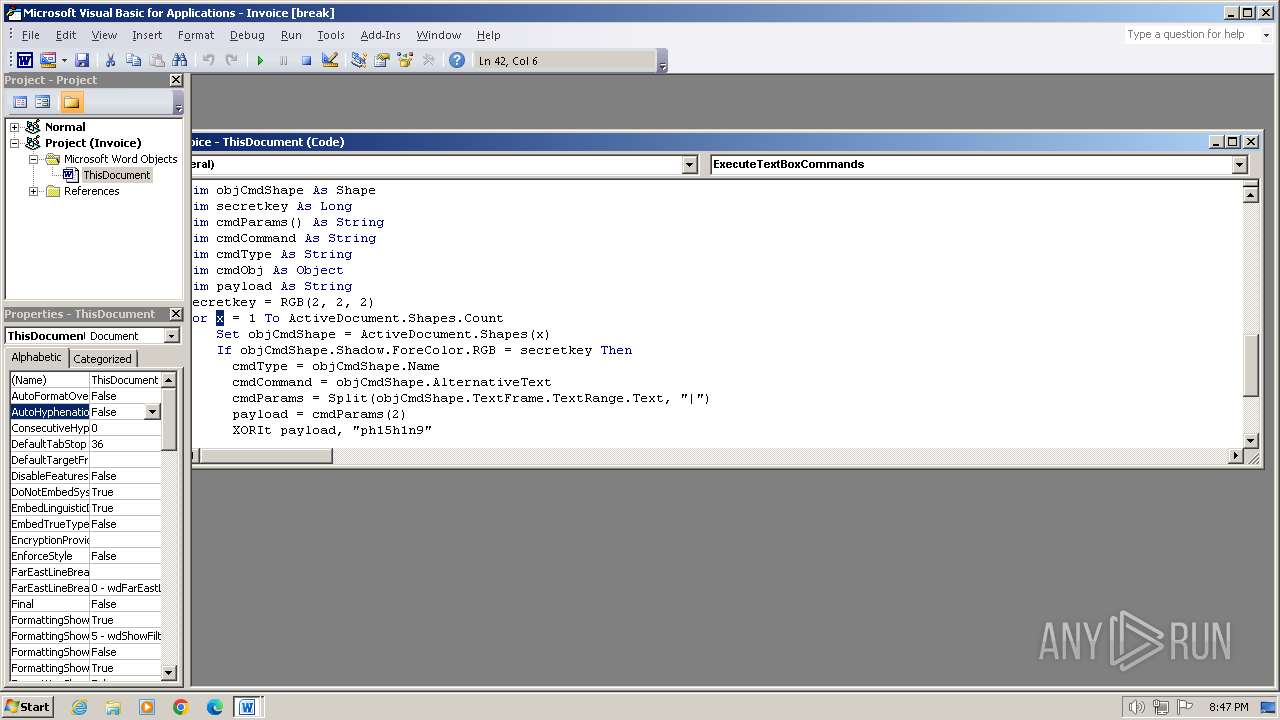The width and height of the screenshot is (1280, 720).
Task: Click down arrow of Properties scrollbar
Action: 169,673
